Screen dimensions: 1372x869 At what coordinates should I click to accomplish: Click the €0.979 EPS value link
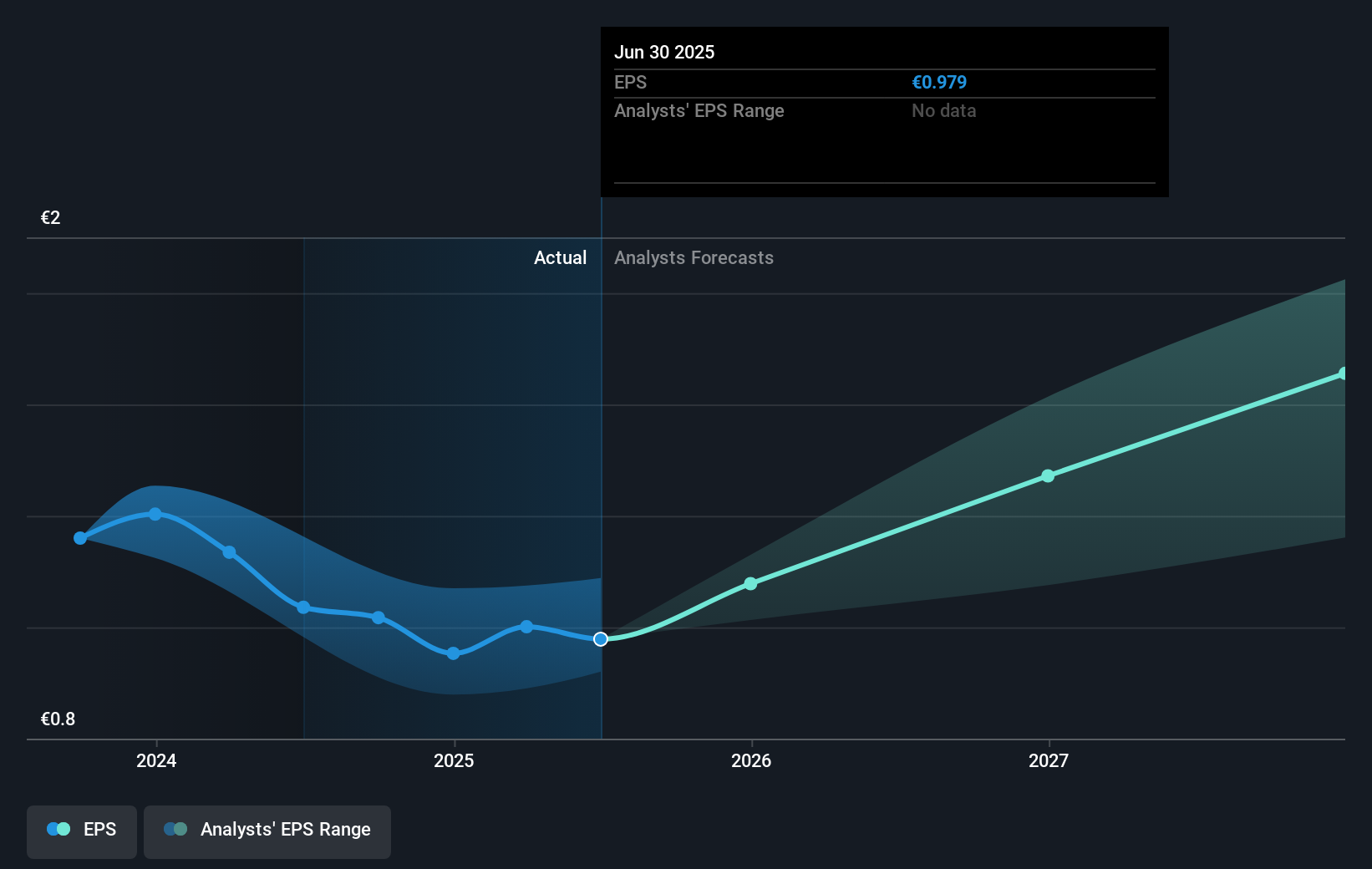pos(939,82)
